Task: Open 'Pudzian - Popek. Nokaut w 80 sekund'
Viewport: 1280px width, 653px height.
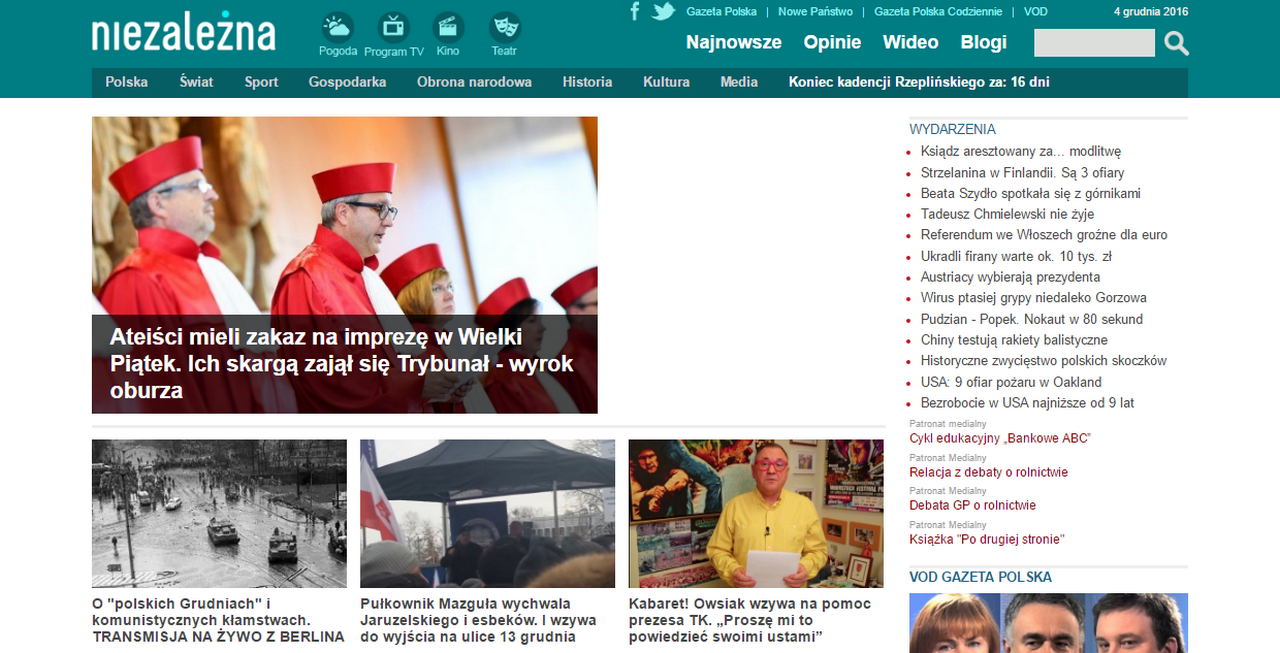Action: (x=1032, y=319)
